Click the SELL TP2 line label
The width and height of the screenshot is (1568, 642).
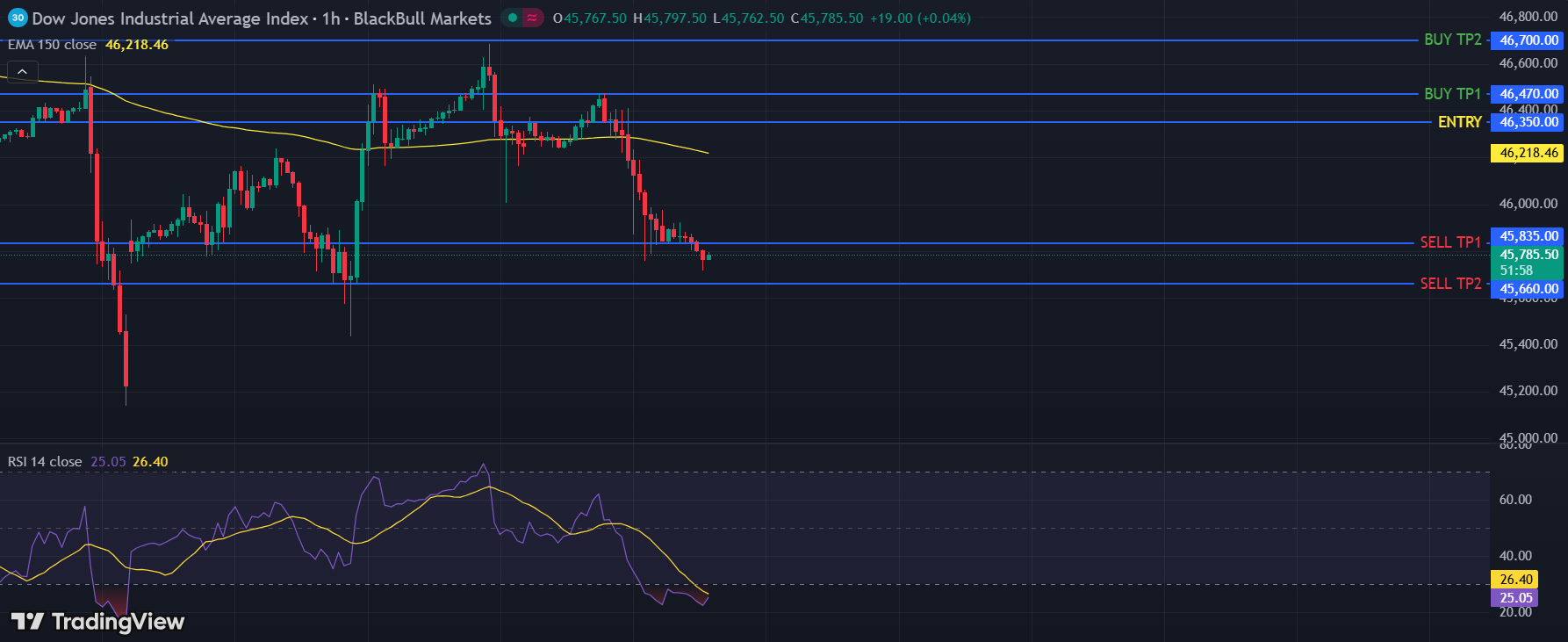click(x=1450, y=284)
